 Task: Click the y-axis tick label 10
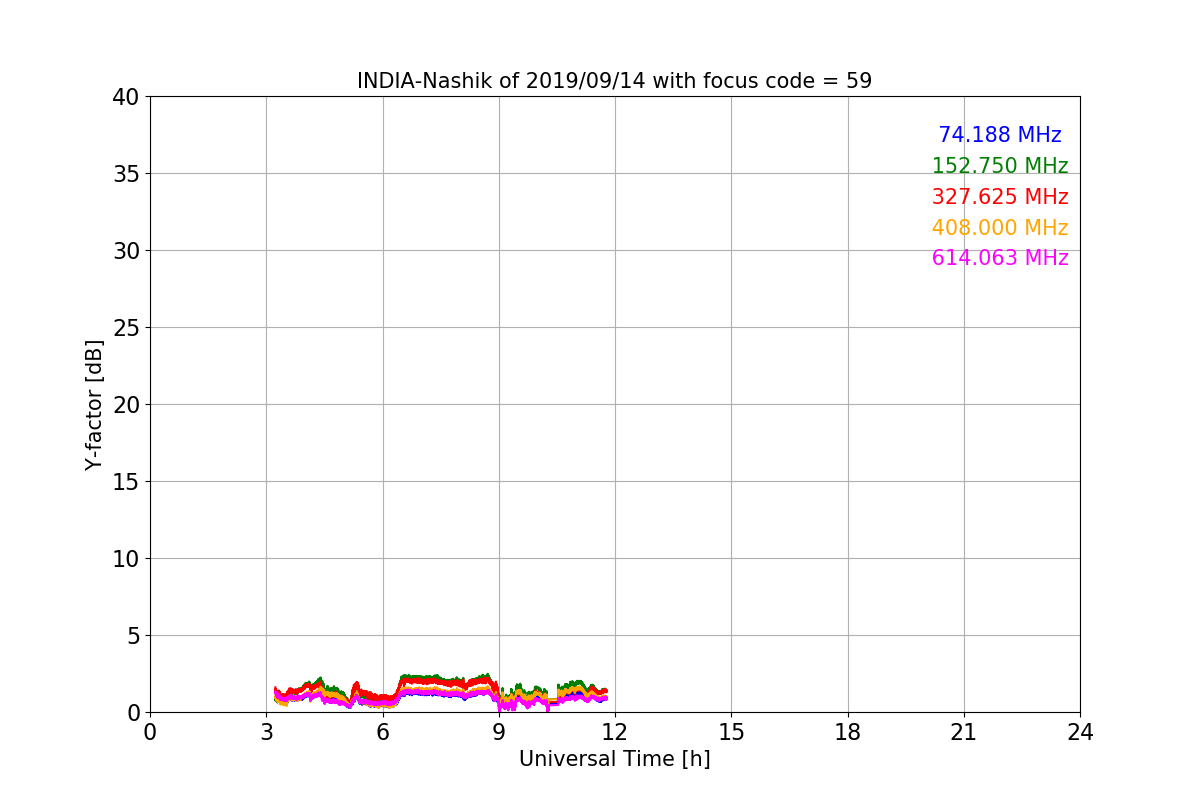click(x=125, y=559)
